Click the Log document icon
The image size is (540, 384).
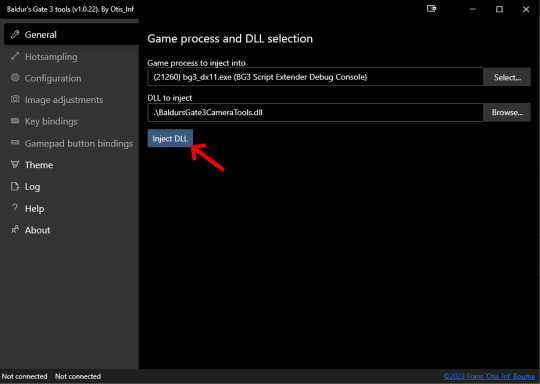15,186
